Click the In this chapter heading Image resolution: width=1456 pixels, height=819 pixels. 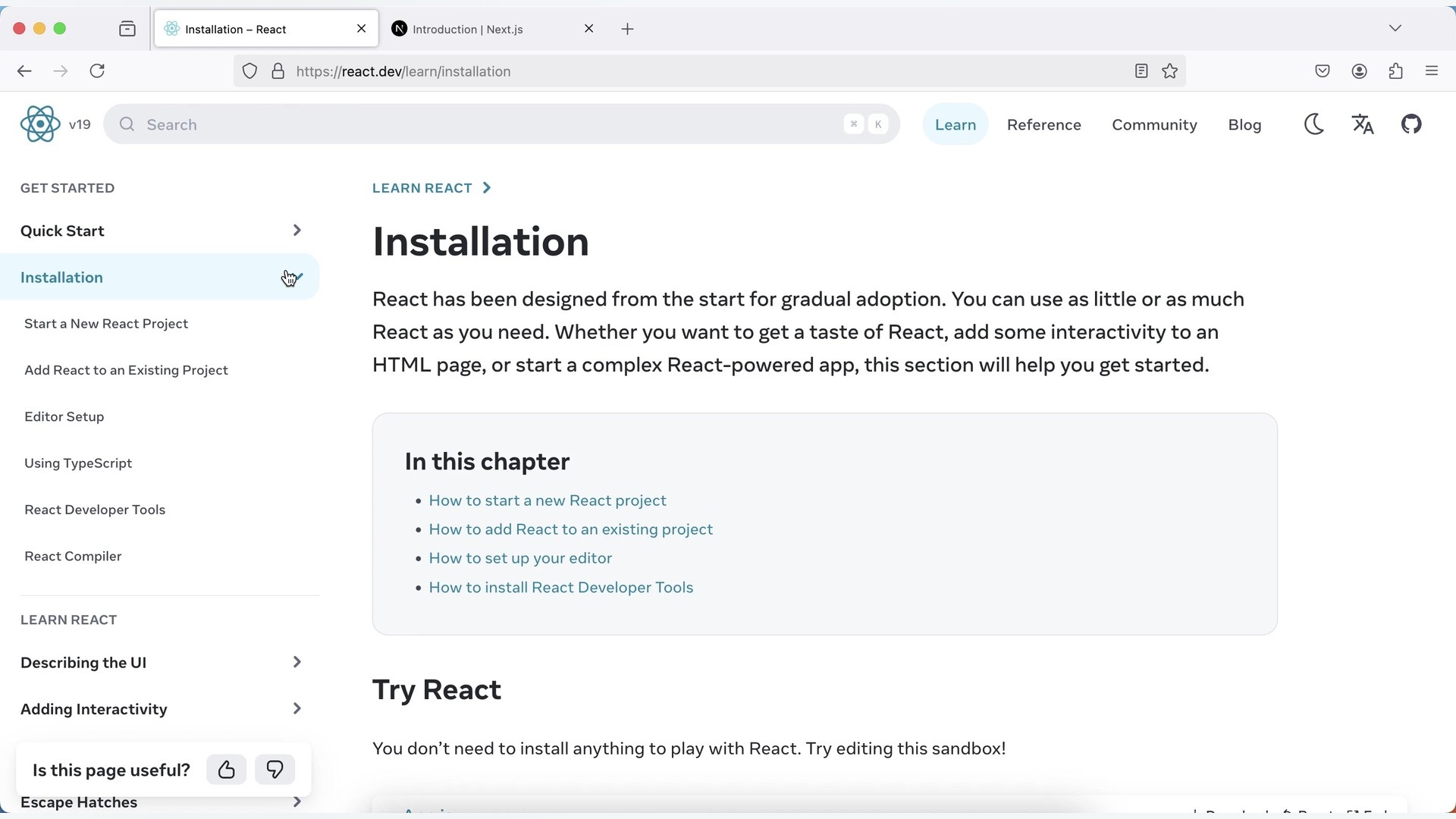pyautogui.click(x=487, y=462)
